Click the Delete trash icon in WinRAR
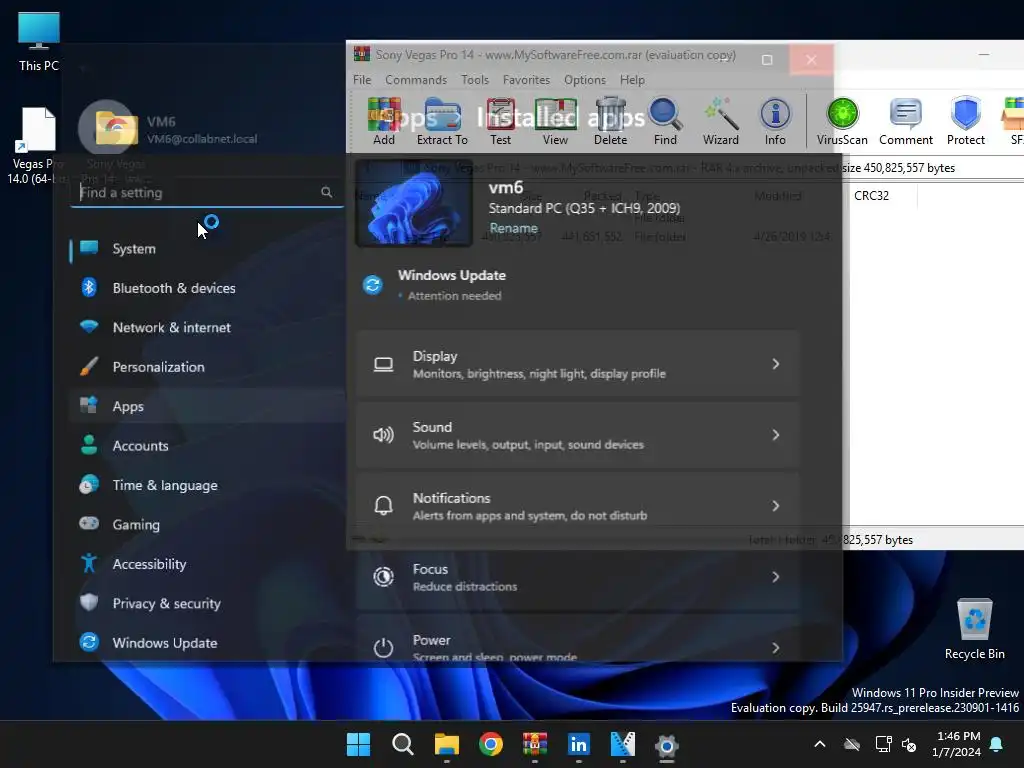This screenshot has width=1024, height=768. pyautogui.click(x=610, y=121)
